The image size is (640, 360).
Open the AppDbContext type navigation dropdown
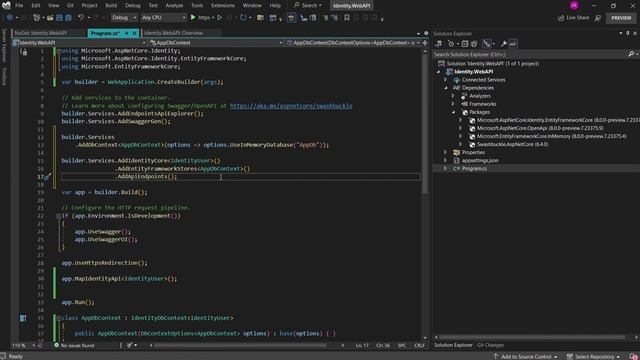(x=216, y=43)
